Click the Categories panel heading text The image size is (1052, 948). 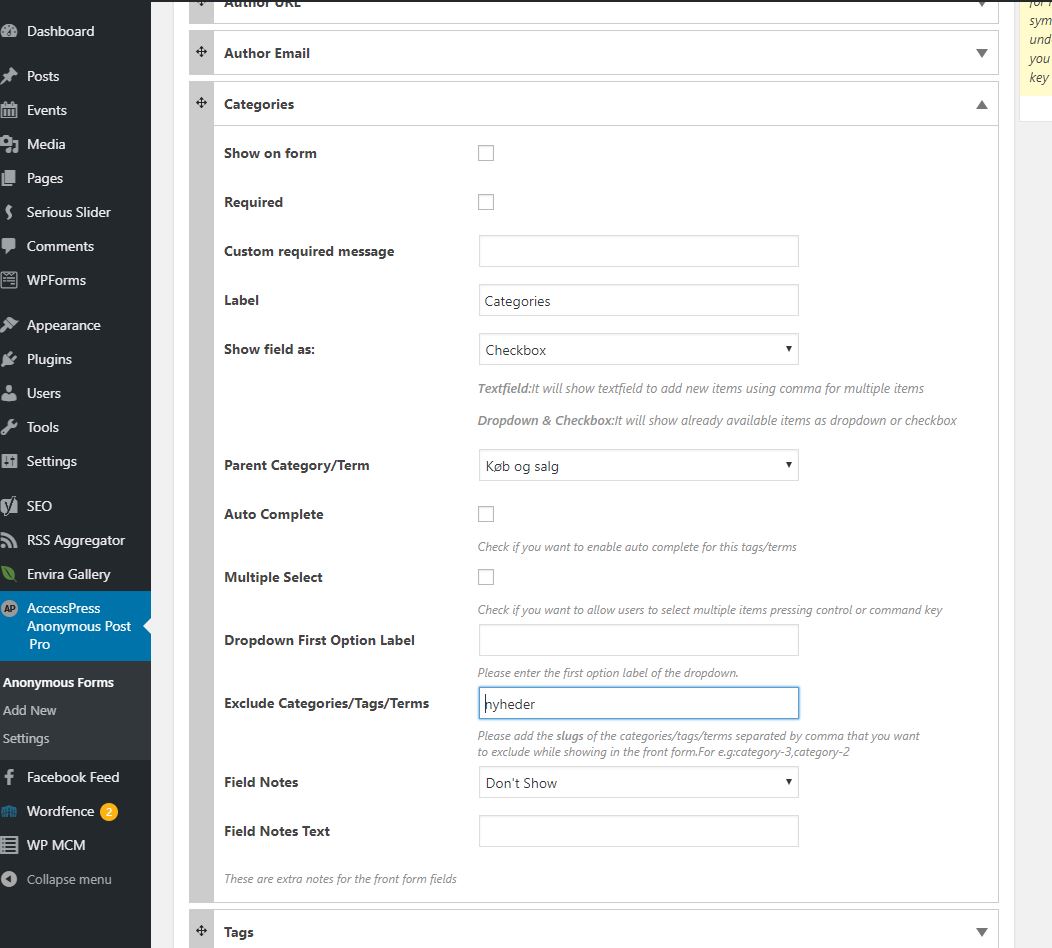[259, 104]
